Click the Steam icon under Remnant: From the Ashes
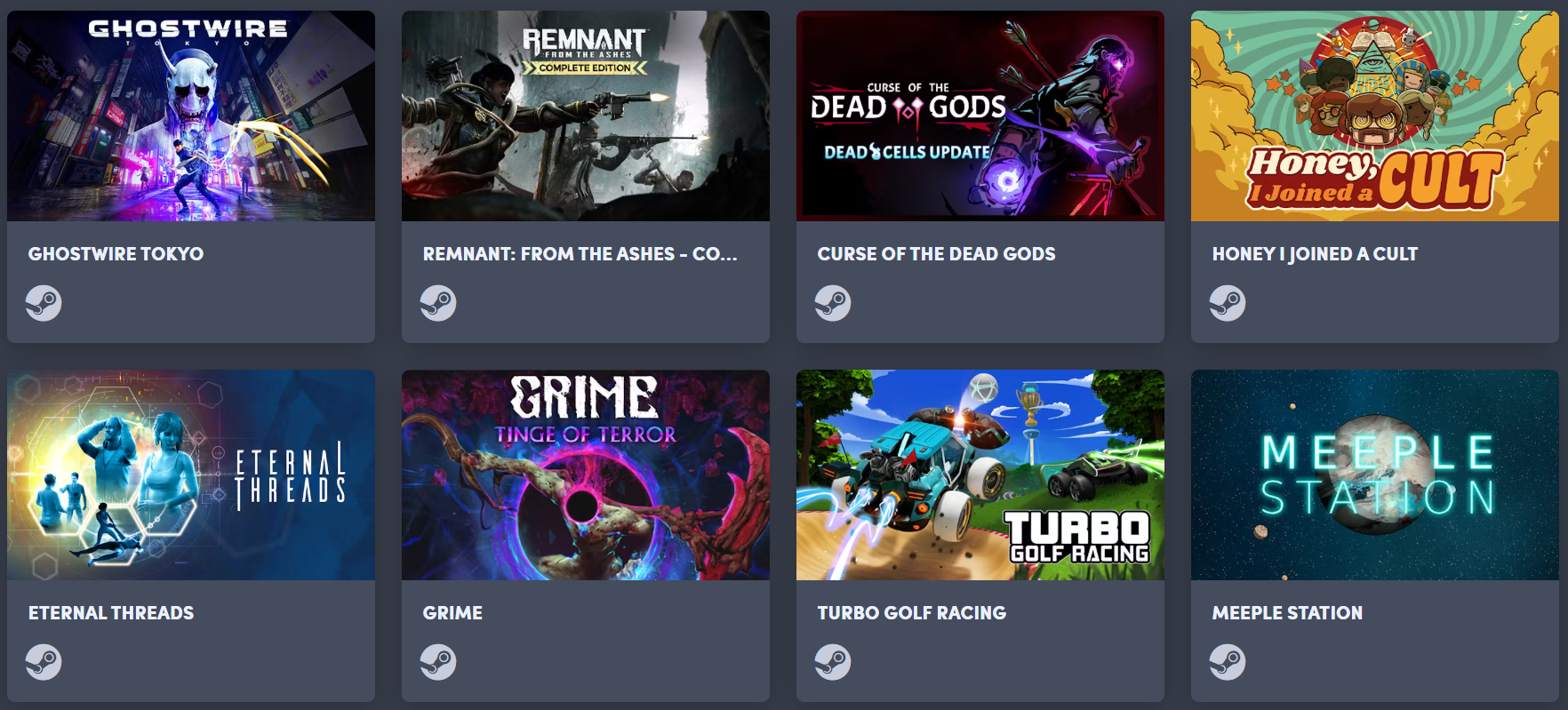 [438, 303]
